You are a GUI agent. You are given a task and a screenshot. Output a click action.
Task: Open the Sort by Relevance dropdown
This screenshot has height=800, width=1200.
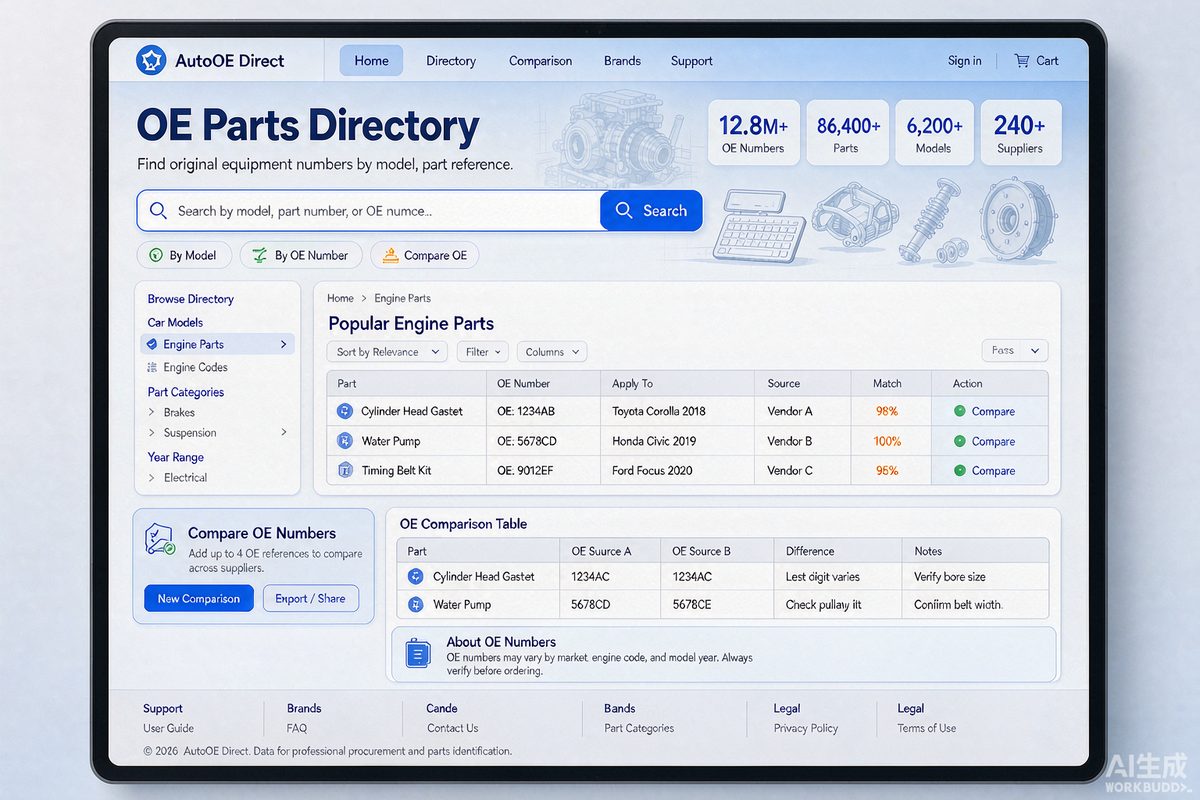click(387, 352)
